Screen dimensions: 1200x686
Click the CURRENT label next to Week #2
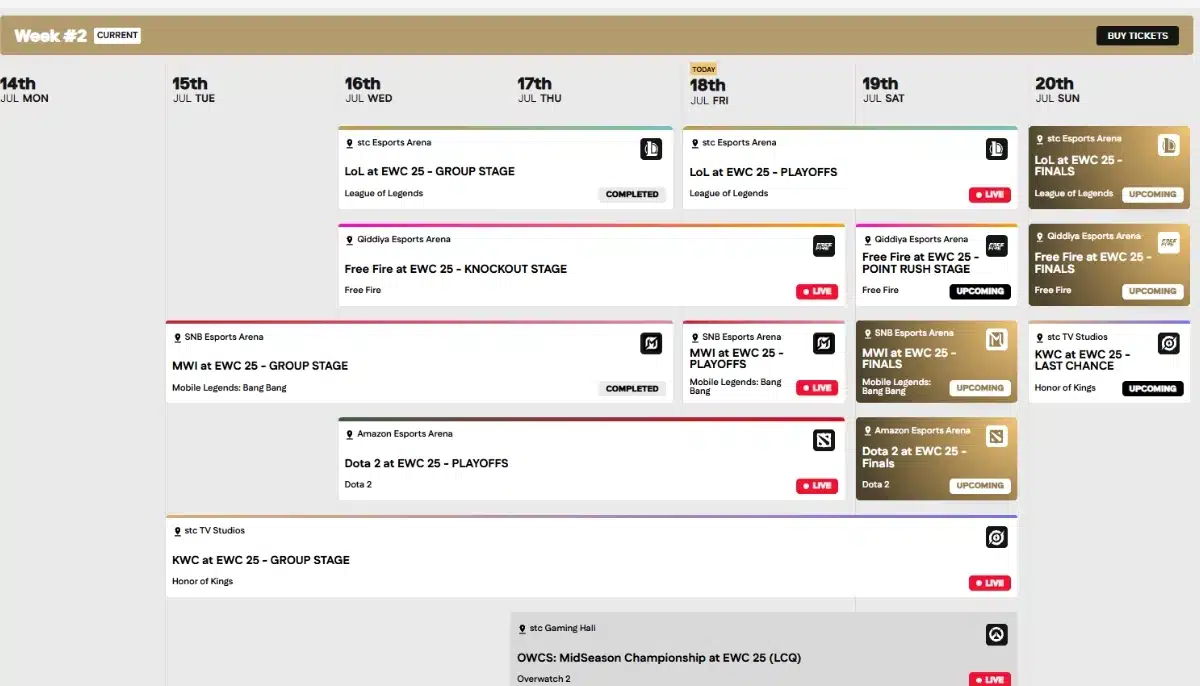click(117, 36)
